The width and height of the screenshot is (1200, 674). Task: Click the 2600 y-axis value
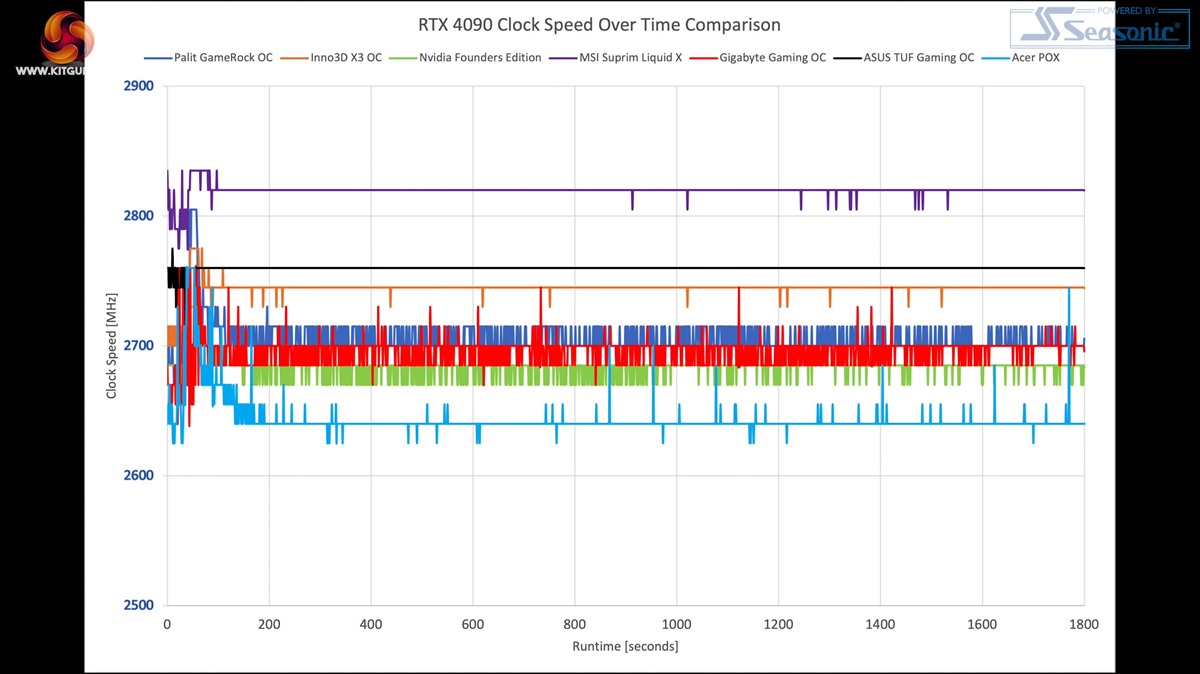coord(139,475)
